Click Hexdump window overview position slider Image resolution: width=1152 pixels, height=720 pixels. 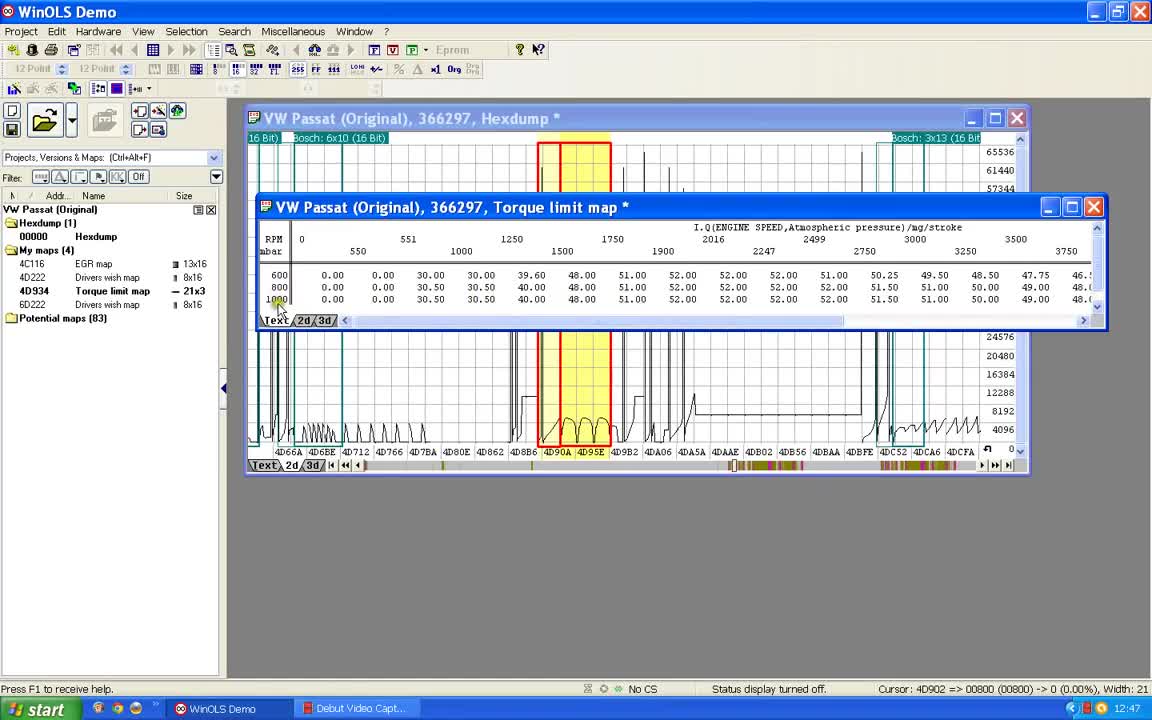point(733,465)
